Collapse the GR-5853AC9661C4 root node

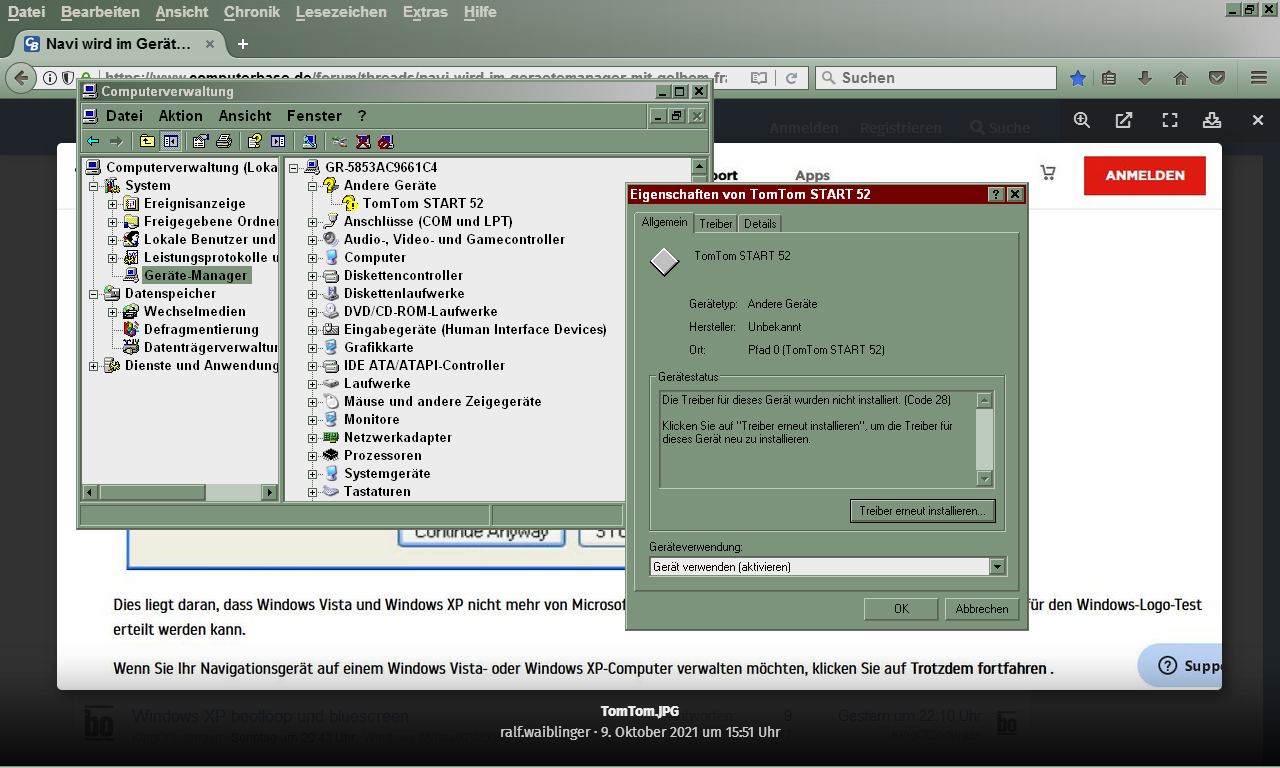pos(294,168)
